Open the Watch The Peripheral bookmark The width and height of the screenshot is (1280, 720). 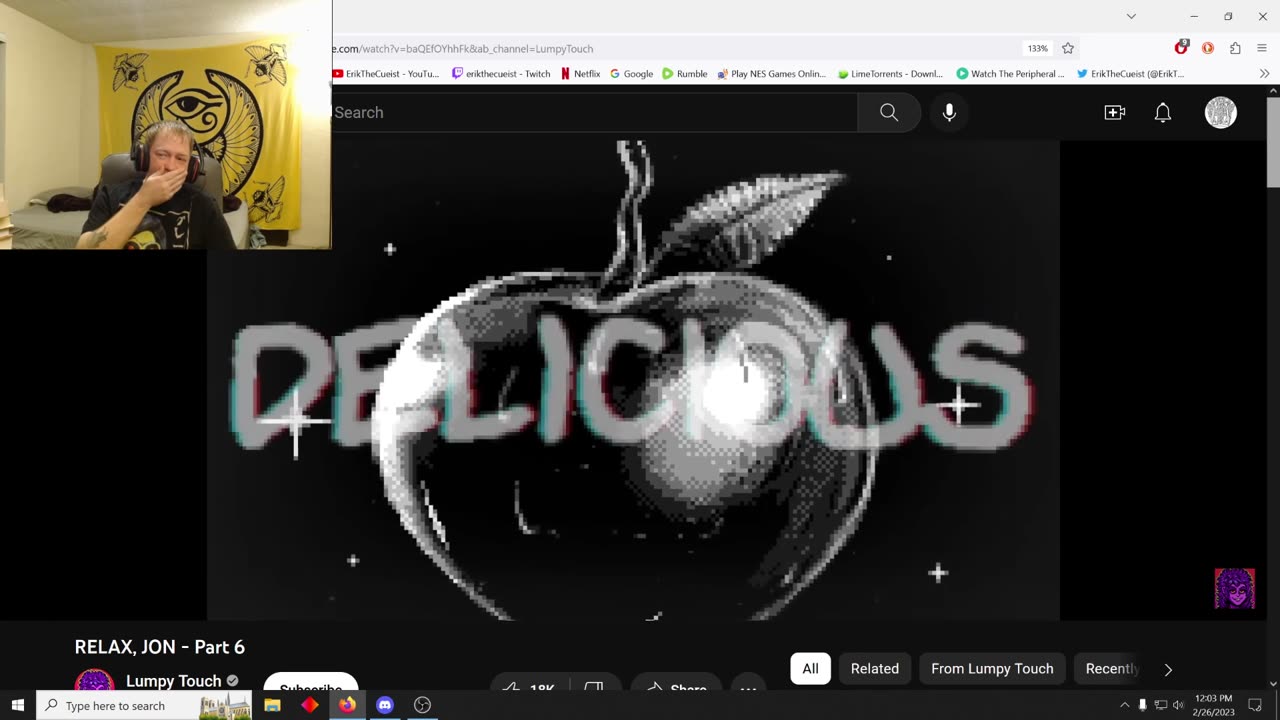1011,73
